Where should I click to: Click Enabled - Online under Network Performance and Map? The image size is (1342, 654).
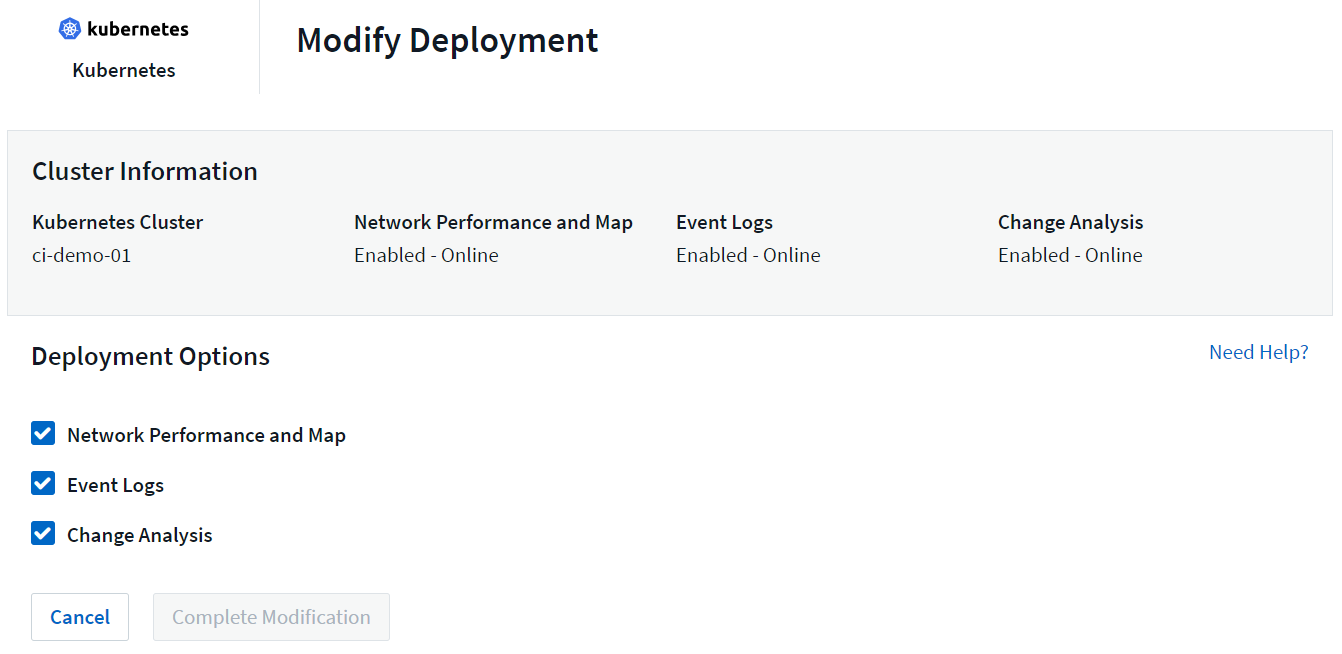coord(426,255)
